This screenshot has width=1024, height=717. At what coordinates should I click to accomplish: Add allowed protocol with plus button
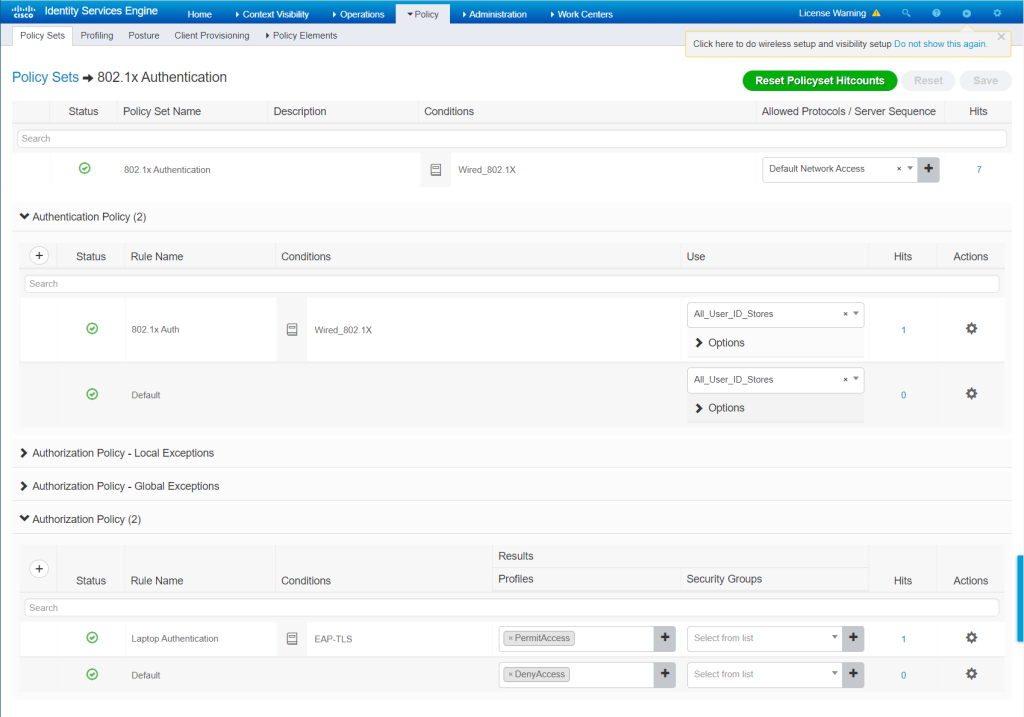pyautogui.click(x=928, y=169)
